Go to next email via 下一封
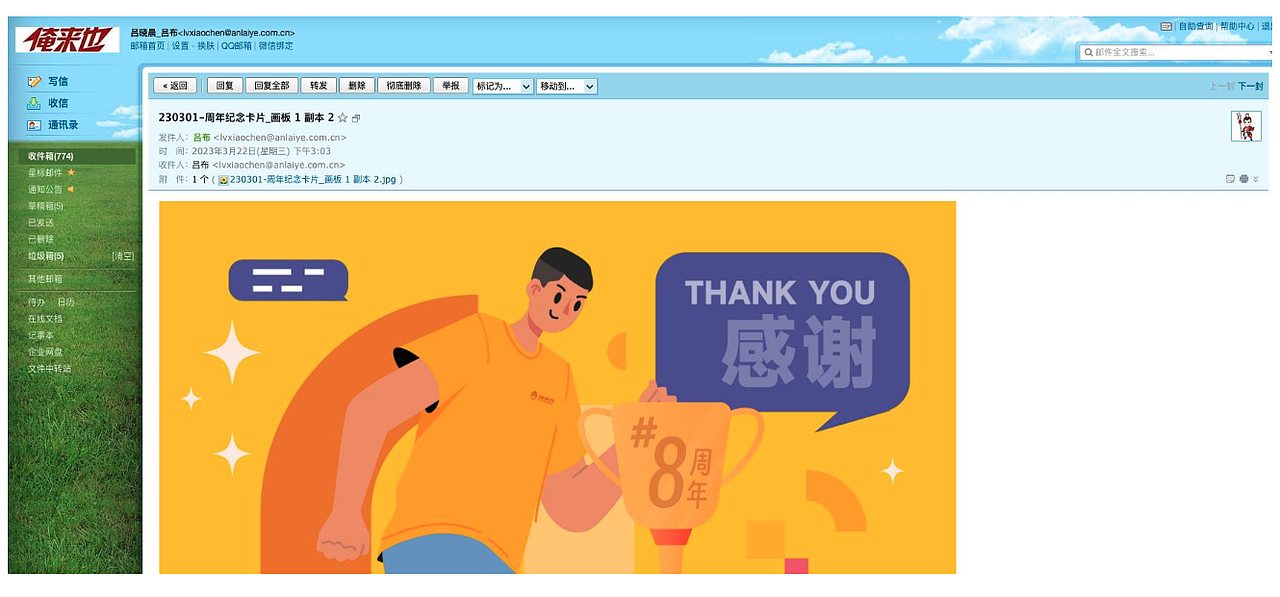This screenshot has height=597, width=1280. pos(1251,86)
